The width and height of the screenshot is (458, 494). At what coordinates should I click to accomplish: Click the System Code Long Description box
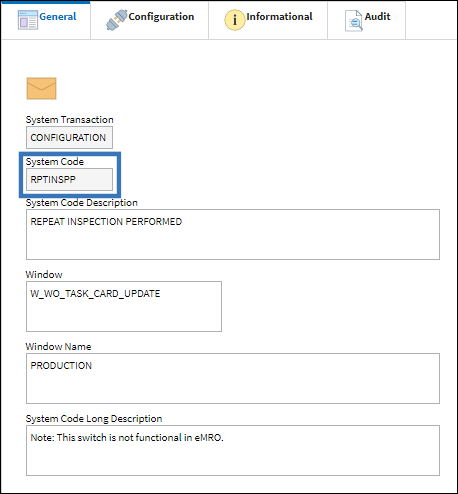233,450
